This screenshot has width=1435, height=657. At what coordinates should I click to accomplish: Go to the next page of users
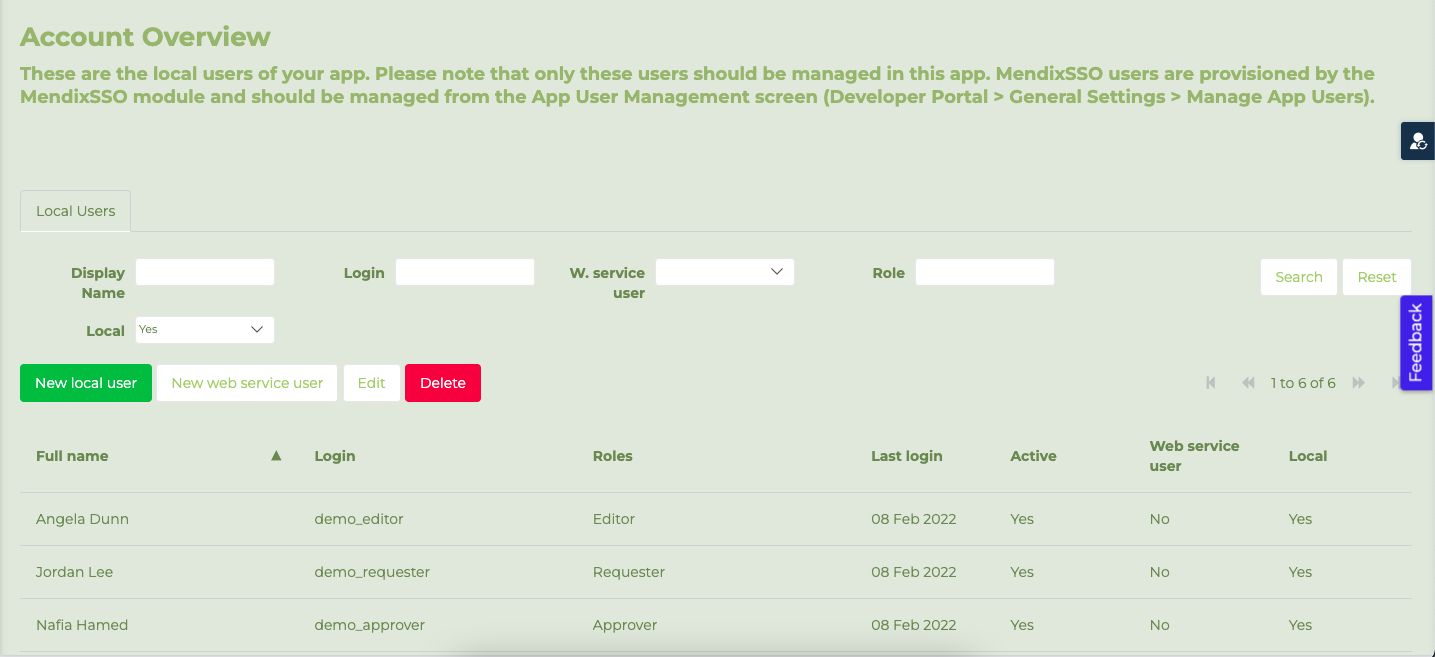tap(1358, 382)
